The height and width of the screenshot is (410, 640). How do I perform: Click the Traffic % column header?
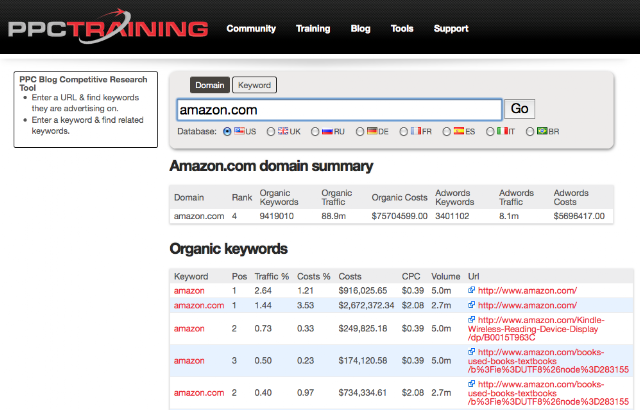(271, 276)
